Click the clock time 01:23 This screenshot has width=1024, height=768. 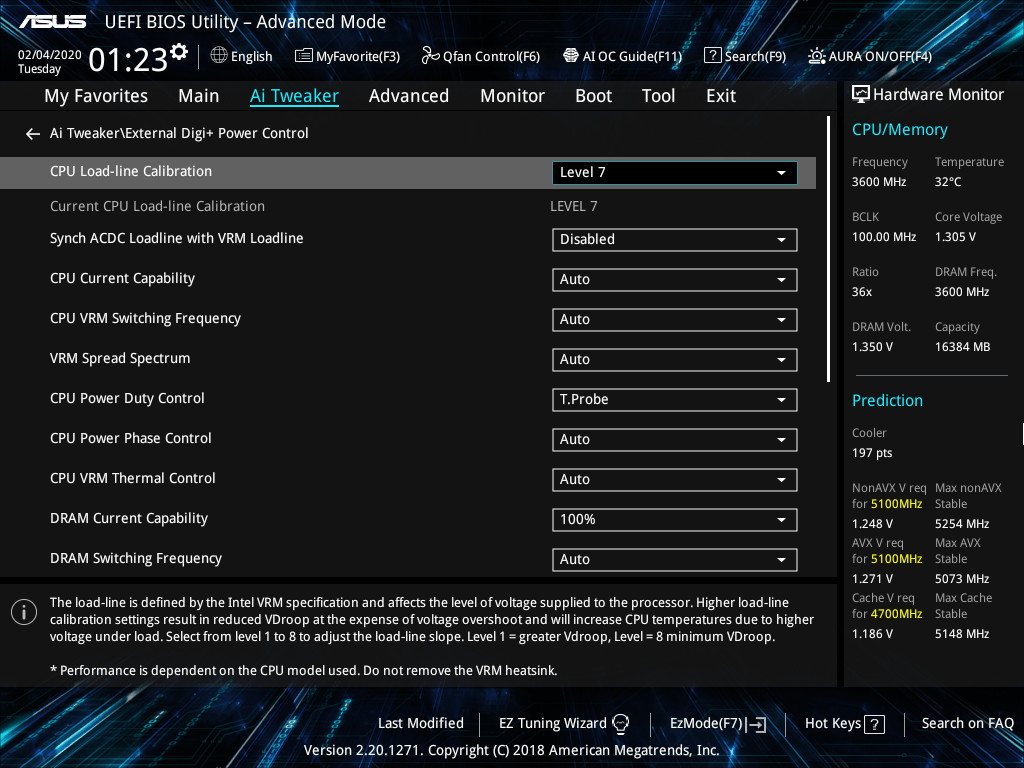tap(128, 60)
